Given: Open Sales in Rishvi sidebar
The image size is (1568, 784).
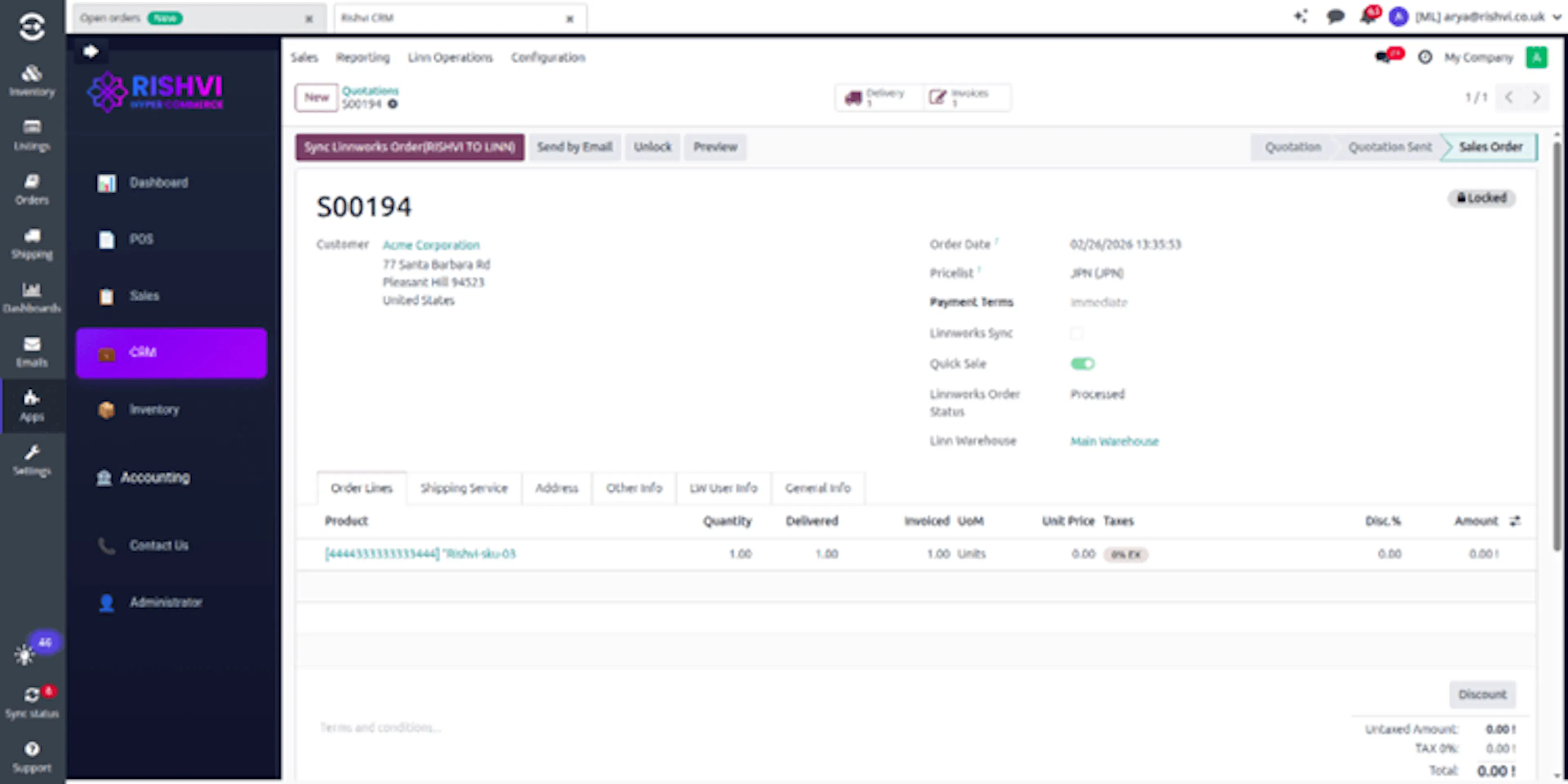Looking at the screenshot, I should (171, 296).
